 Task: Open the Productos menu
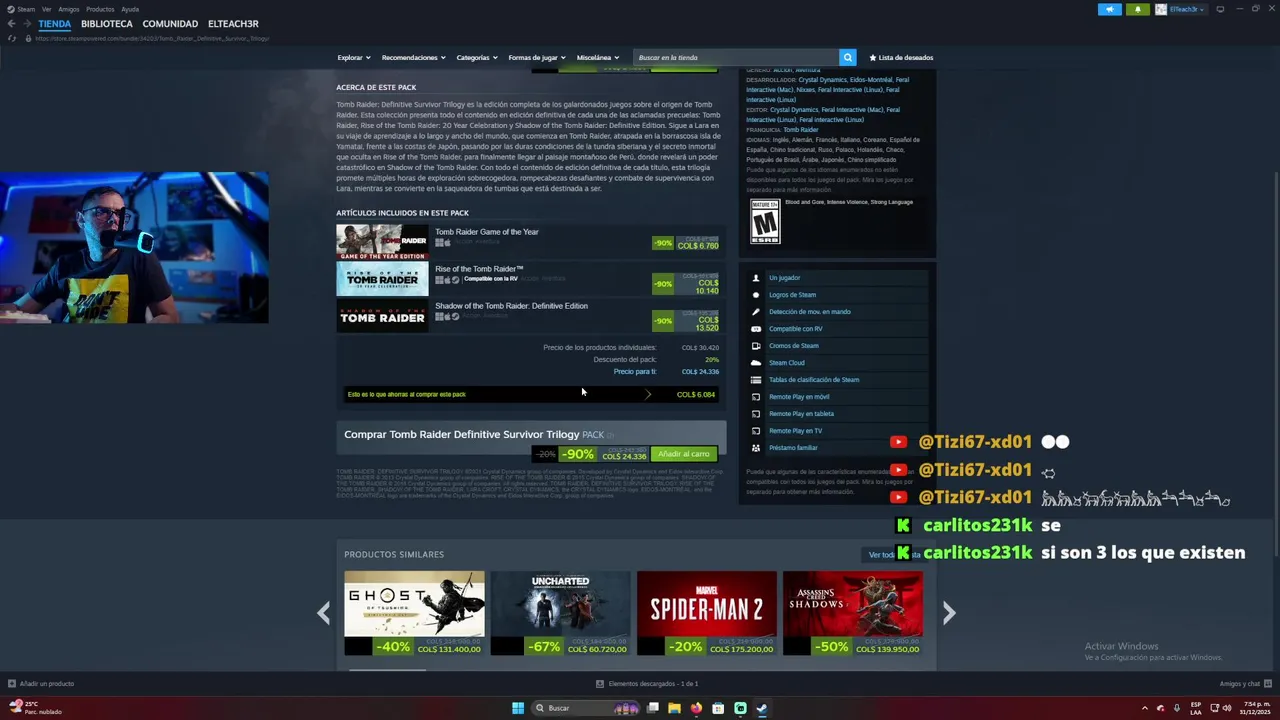point(100,9)
